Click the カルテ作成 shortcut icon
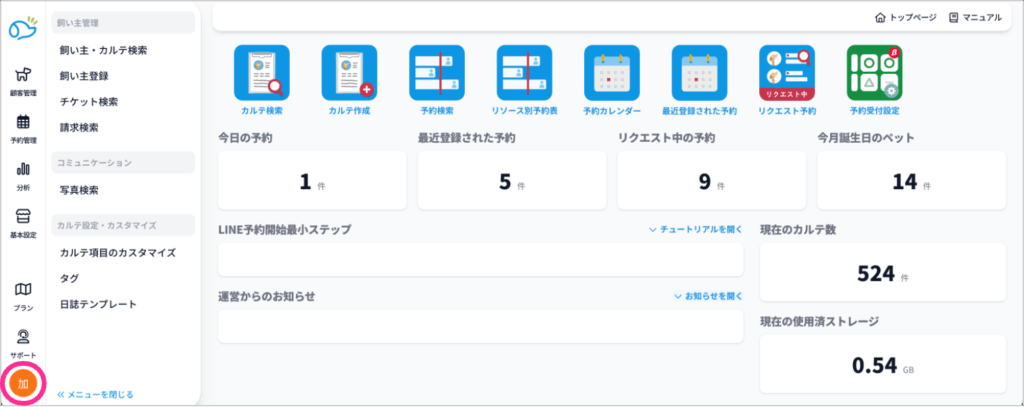Image resolution: width=1024 pixels, height=407 pixels. pyautogui.click(x=349, y=73)
